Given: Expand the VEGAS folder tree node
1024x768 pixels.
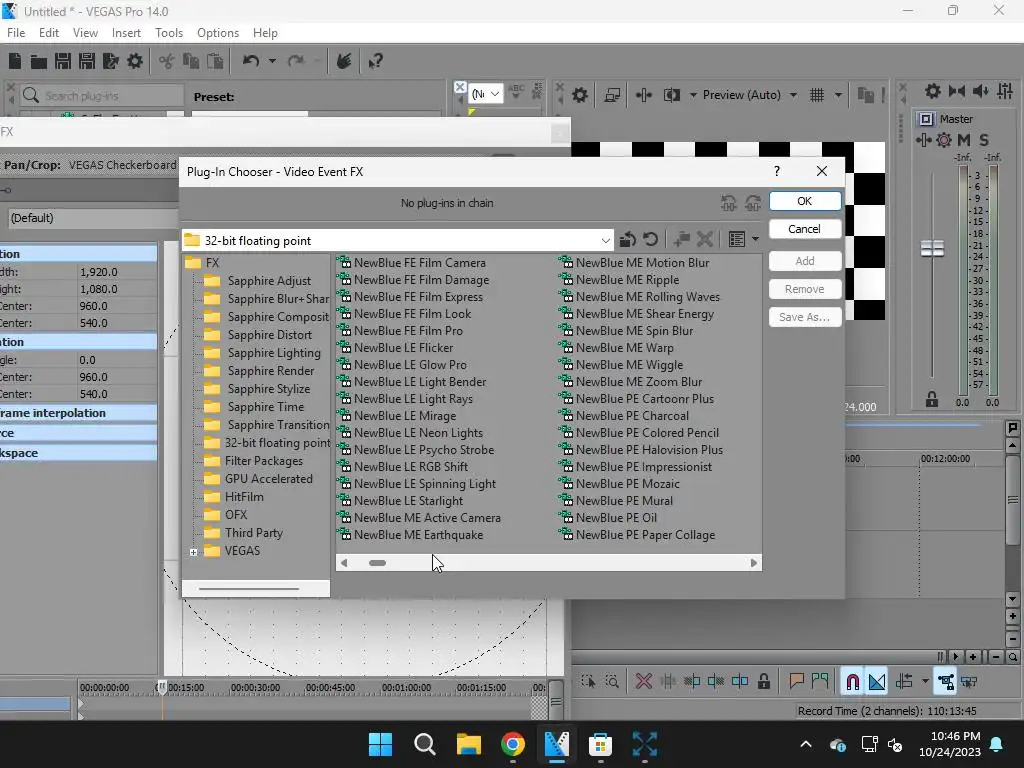Looking at the screenshot, I should [x=193, y=552].
